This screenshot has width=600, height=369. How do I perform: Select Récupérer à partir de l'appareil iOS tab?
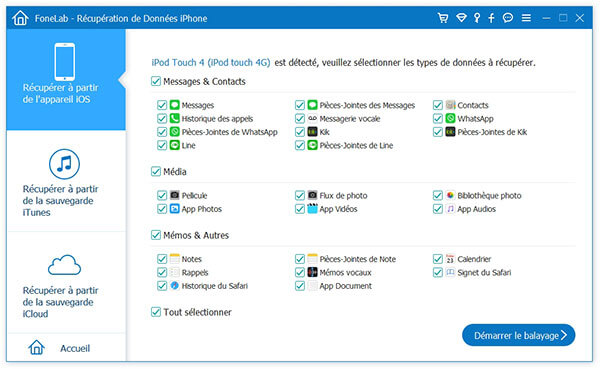66,80
